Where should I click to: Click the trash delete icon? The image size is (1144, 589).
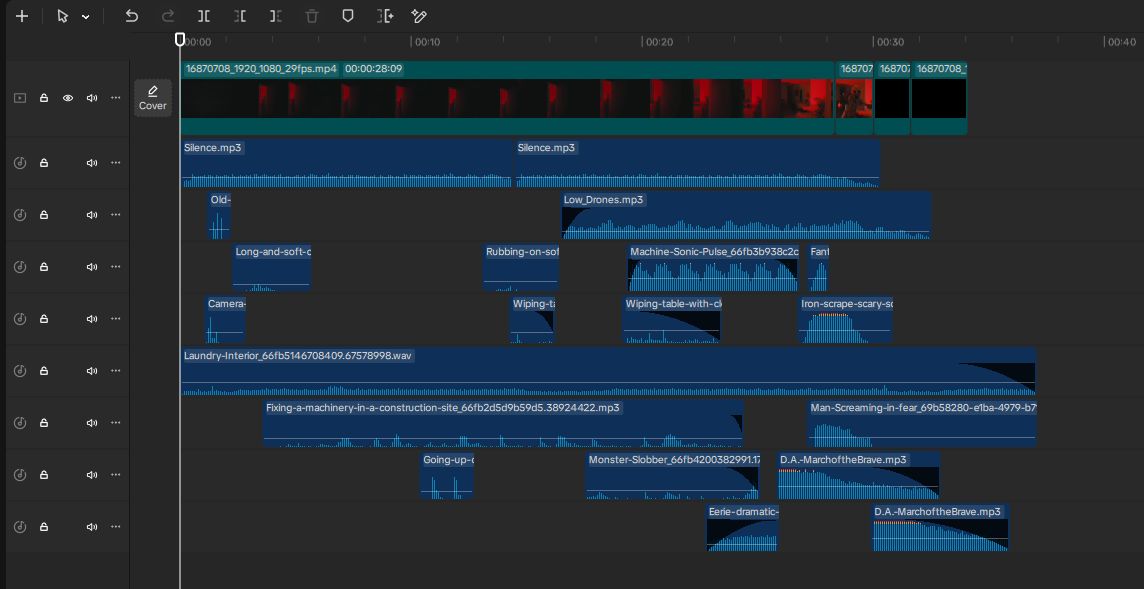coord(312,16)
